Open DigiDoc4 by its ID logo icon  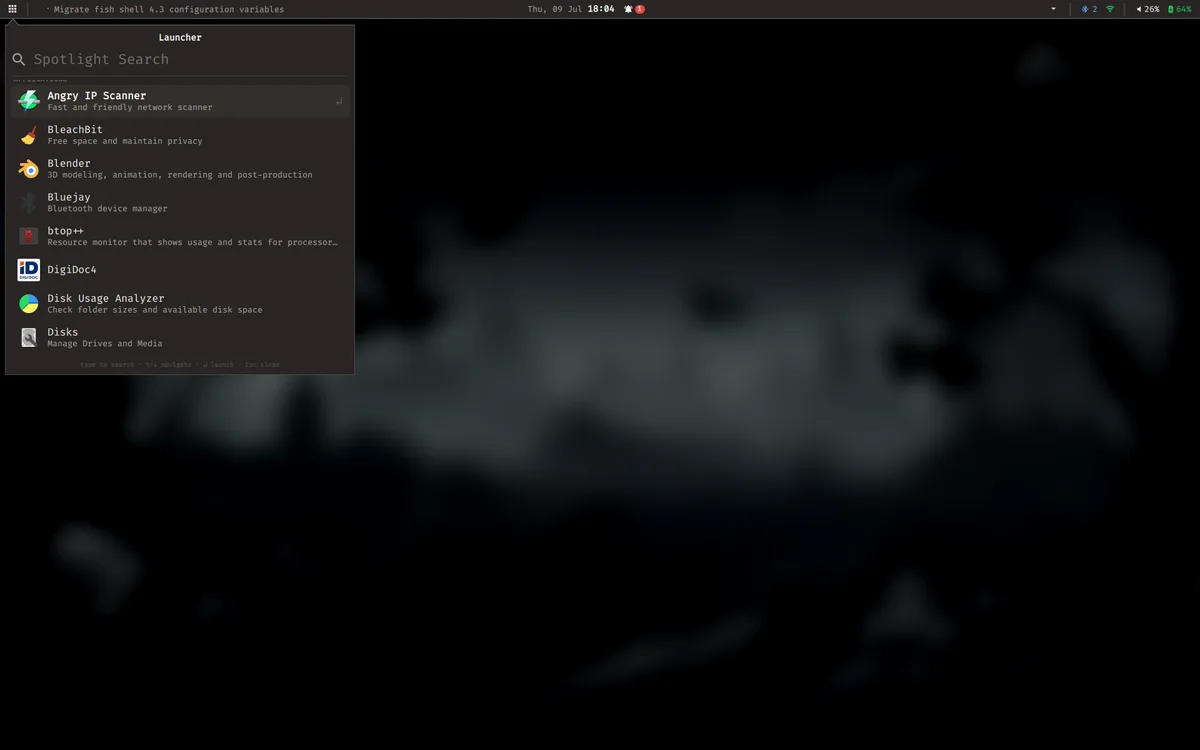[x=29, y=270]
